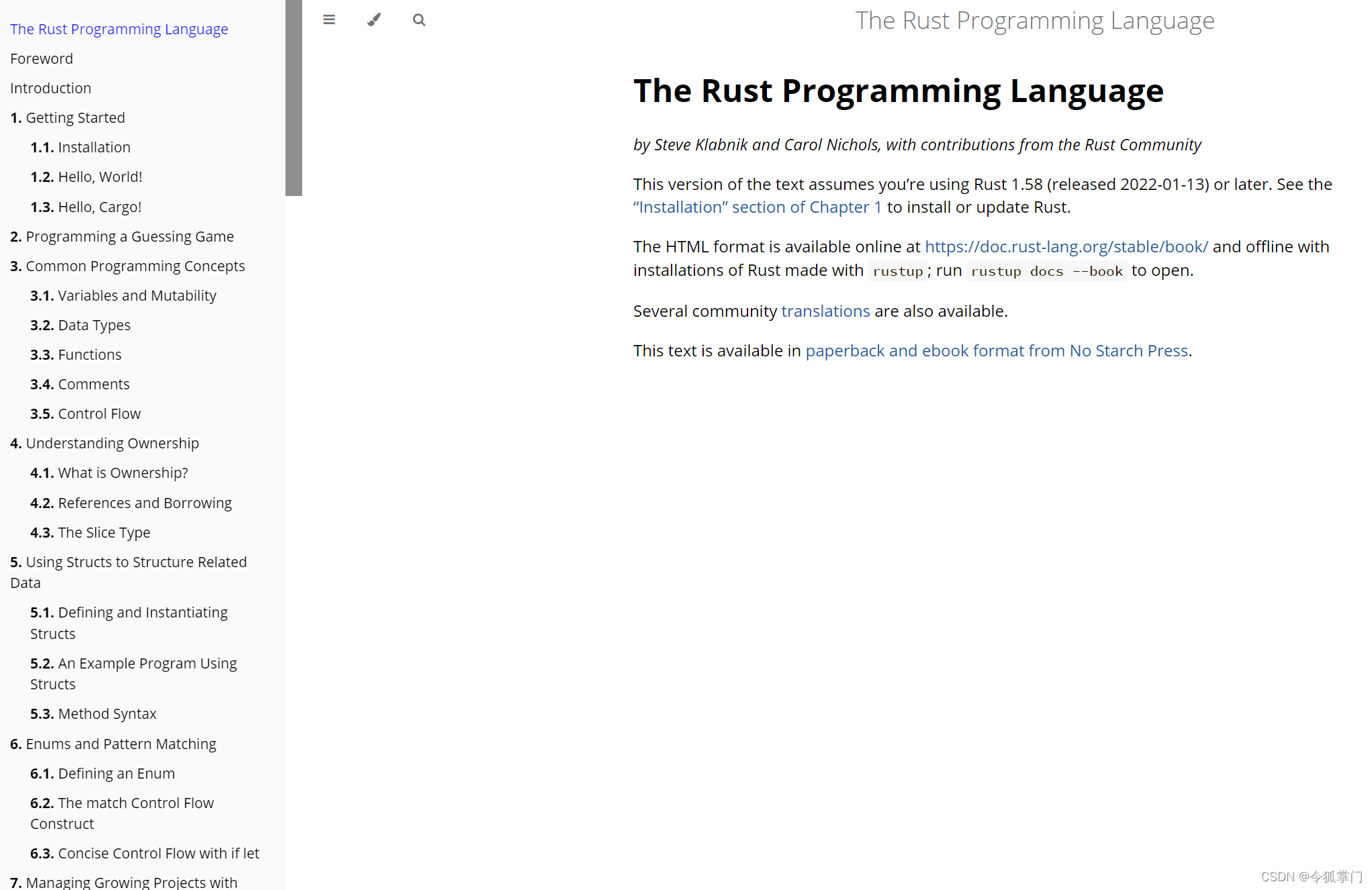Click the main heading The Rust Programming Language
The image size is (1372, 890).
899,90
